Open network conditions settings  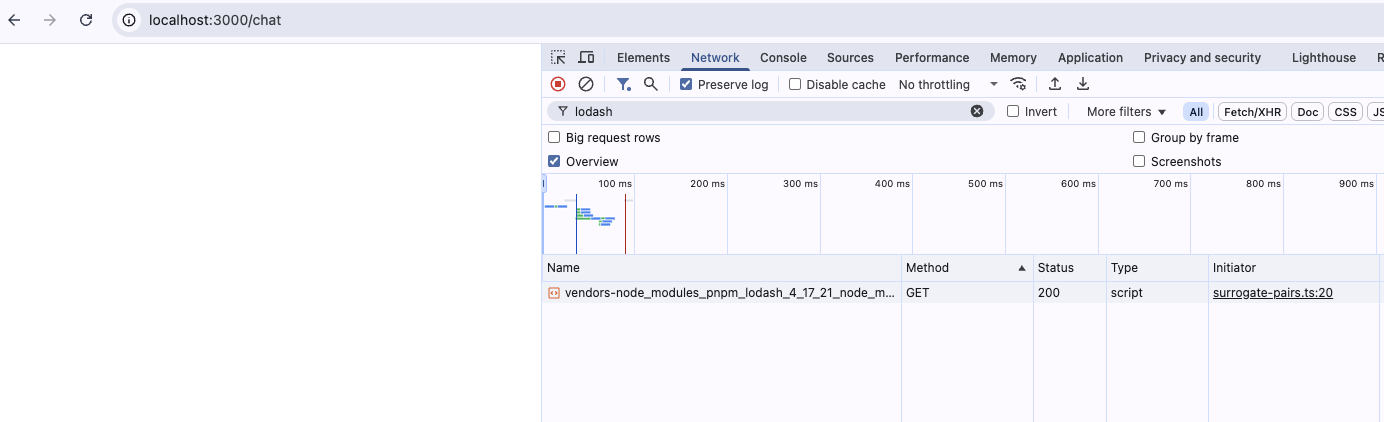click(x=1018, y=84)
